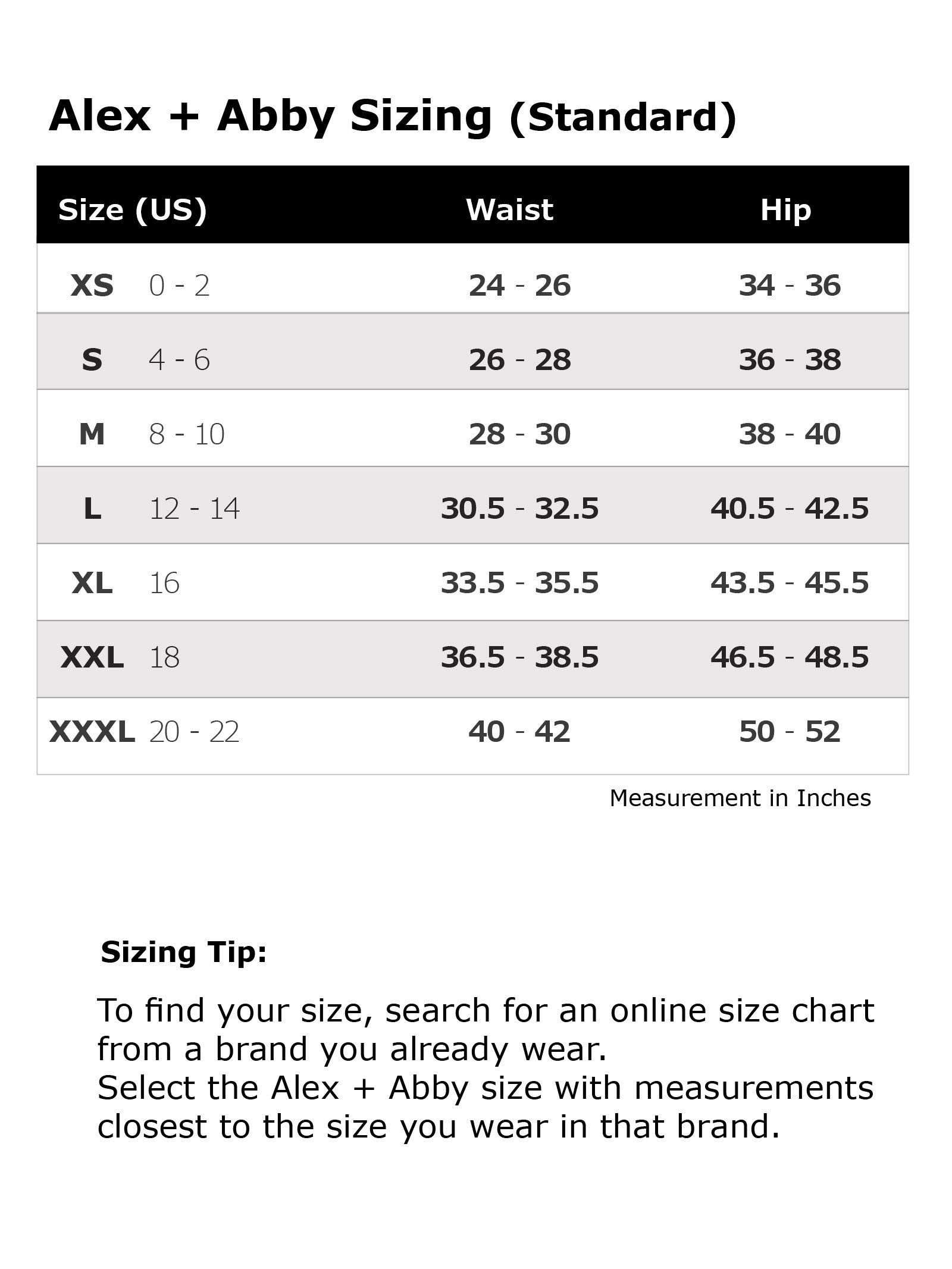952x1269 pixels.
Task: Select the Sizing Tip heading
Action: click(x=184, y=952)
